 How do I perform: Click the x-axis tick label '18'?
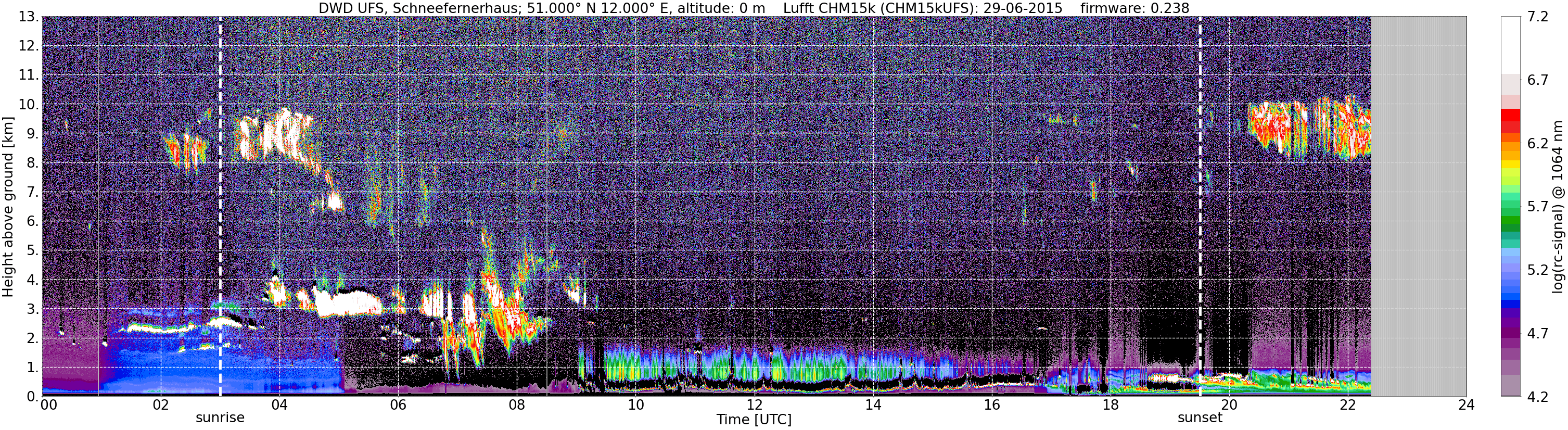point(1110,406)
